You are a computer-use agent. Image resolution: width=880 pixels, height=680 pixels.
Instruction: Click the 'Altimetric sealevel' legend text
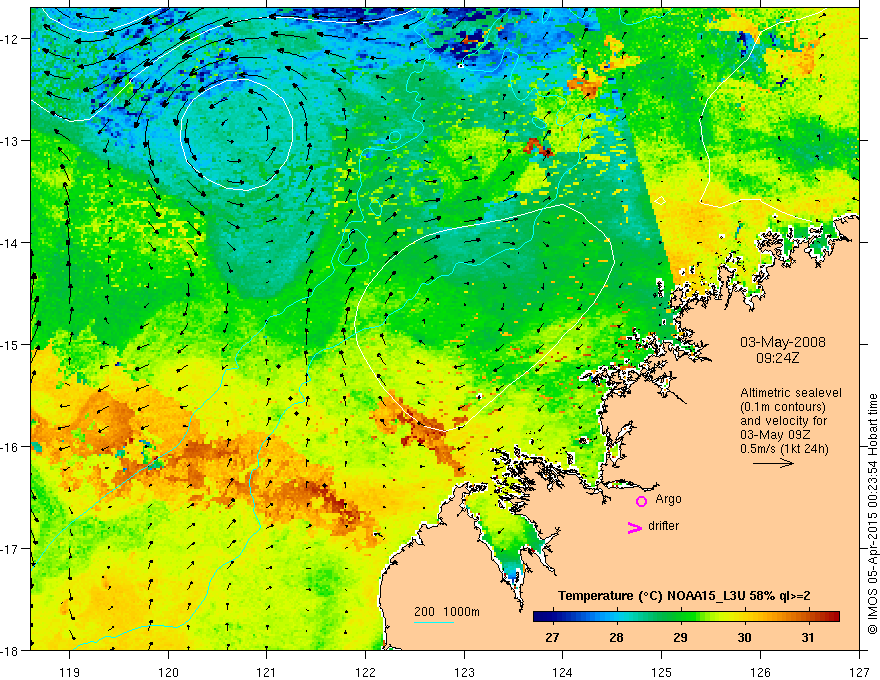[x=791, y=393]
